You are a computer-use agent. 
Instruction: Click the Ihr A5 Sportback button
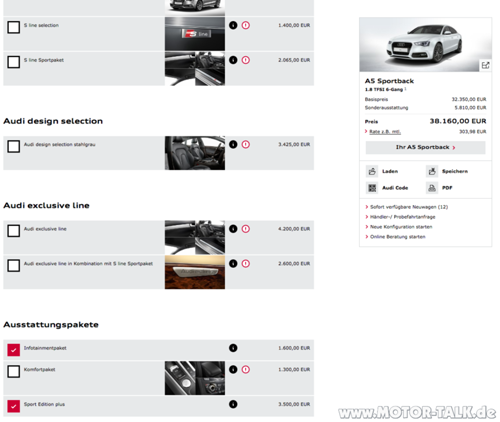pos(425,147)
